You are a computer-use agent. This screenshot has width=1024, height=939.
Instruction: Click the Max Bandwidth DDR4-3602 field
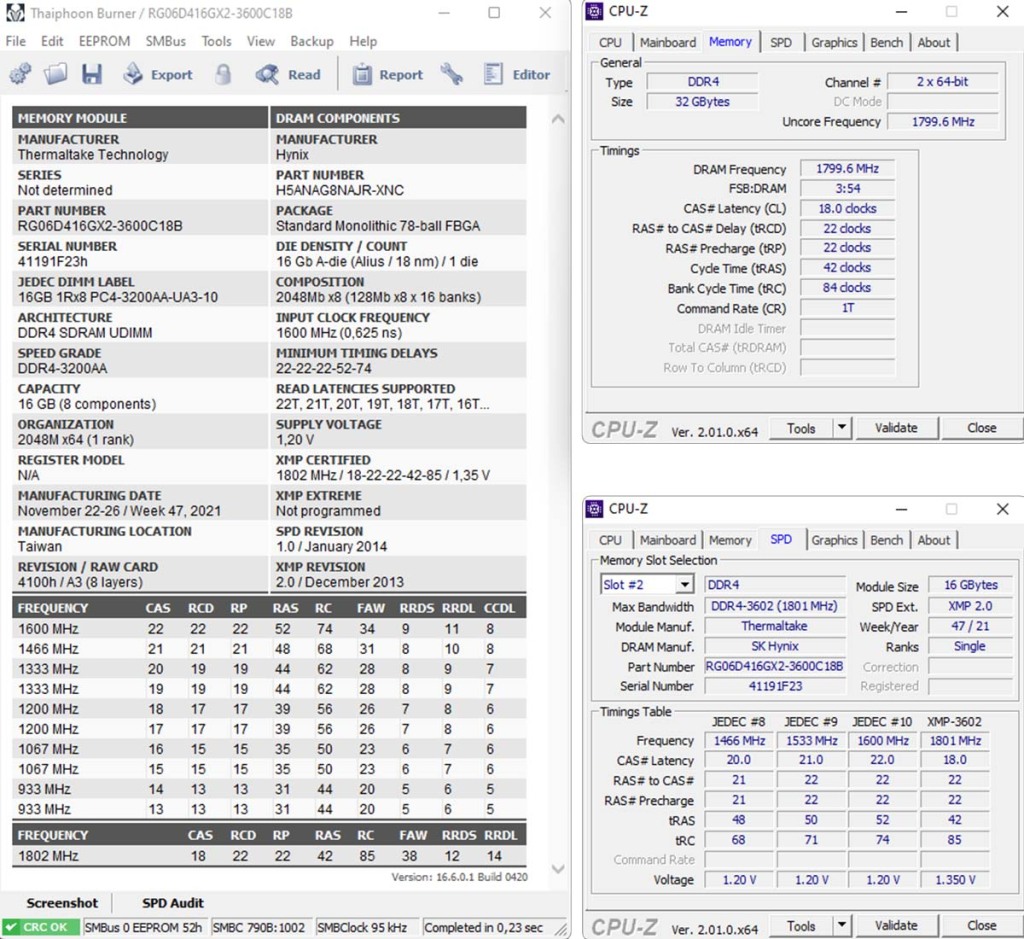[775, 606]
